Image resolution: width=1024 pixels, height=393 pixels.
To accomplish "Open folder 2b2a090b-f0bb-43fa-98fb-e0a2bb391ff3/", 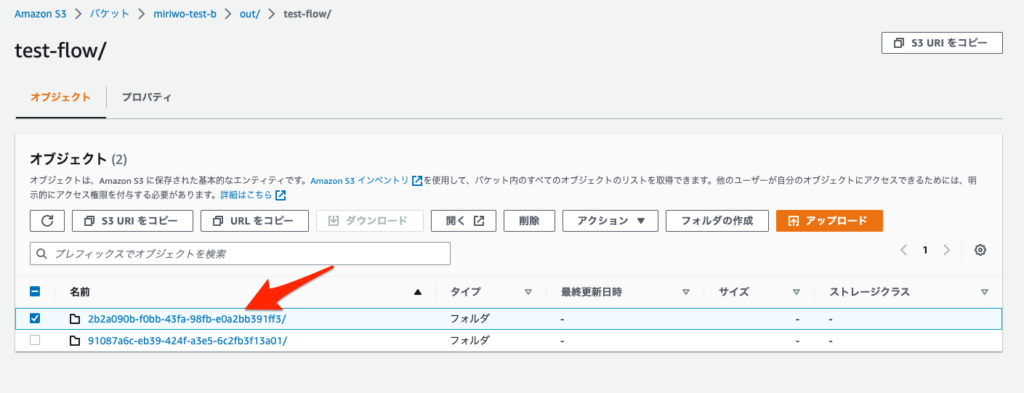I will (x=187, y=319).
